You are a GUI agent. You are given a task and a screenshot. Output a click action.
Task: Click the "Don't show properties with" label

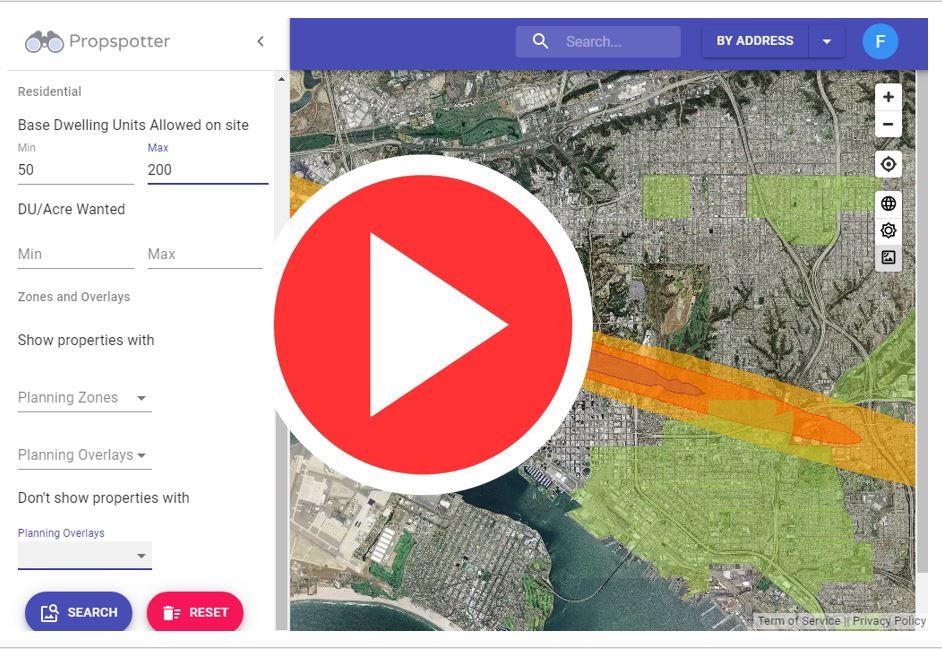(x=103, y=498)
